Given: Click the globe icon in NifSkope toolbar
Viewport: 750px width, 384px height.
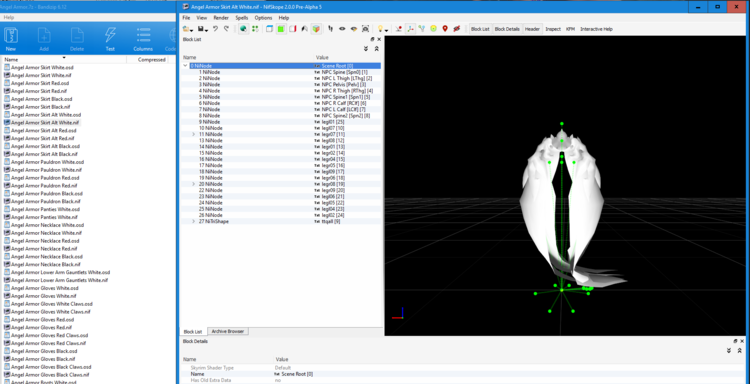Looking at the screenshot, I should click(243, 29).
